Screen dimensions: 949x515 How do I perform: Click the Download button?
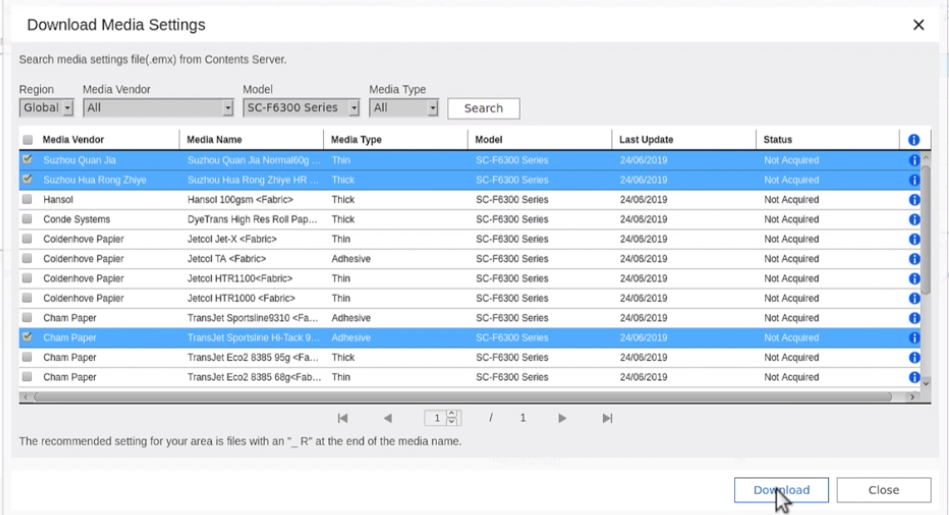(781, 490)
